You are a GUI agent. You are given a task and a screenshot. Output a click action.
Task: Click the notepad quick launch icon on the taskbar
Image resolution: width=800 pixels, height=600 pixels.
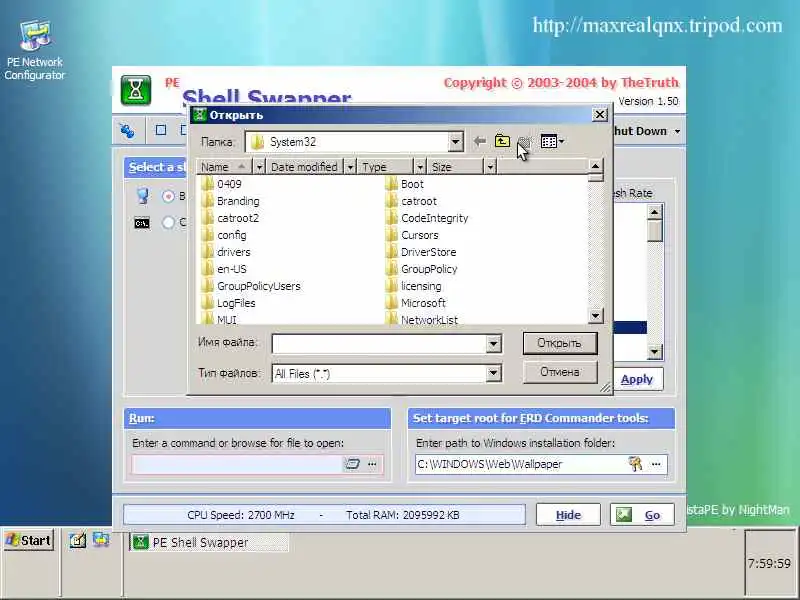click(x=78, y=540)
